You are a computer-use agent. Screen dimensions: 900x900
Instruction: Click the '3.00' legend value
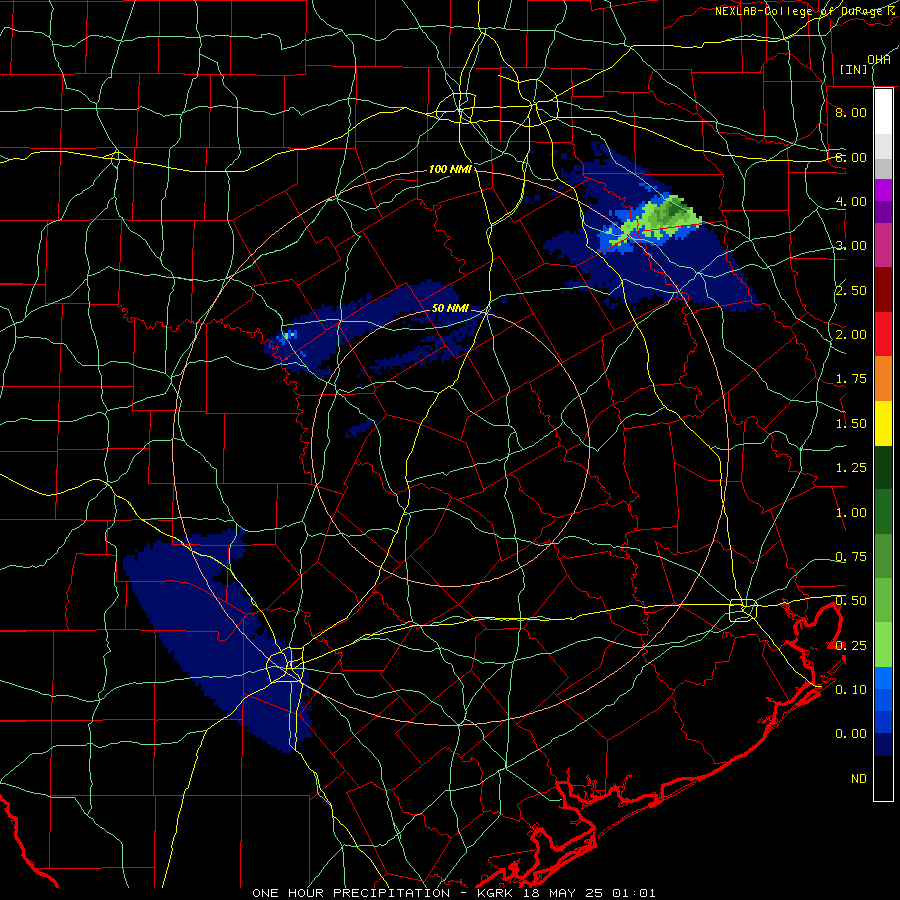click(851, 246)
